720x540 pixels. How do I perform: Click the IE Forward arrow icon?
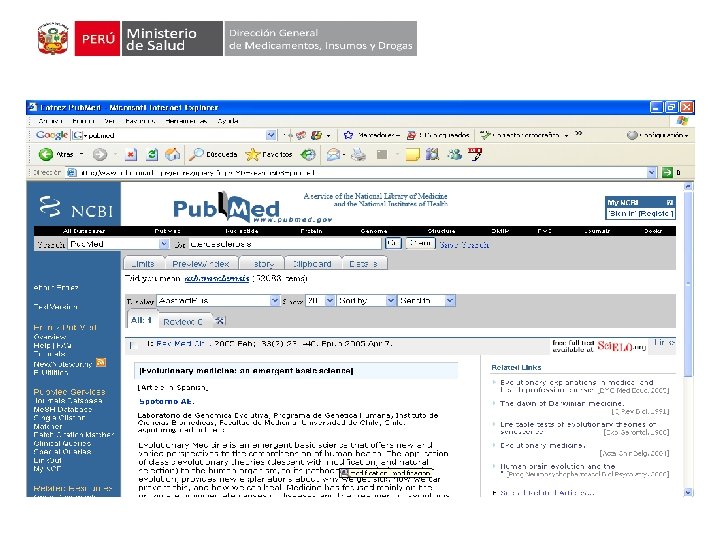point(100,155)
